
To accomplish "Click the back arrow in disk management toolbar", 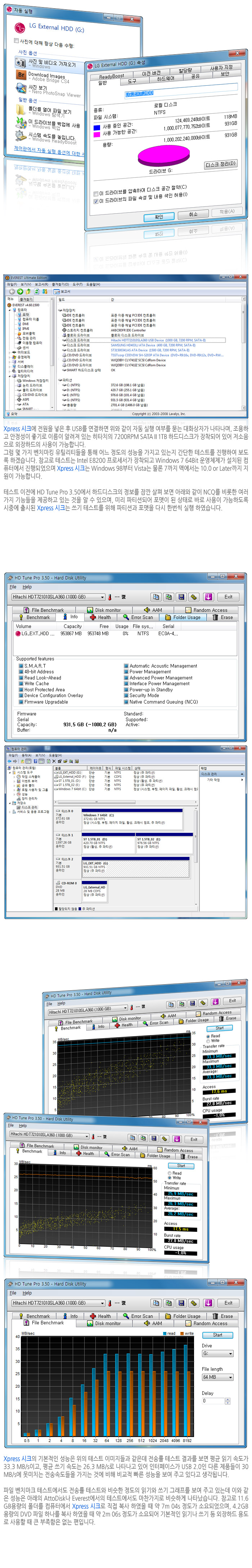I will 10,761.
